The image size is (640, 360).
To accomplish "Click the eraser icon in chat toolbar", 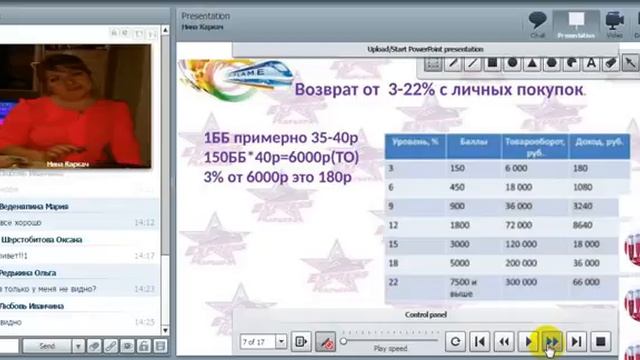I will pyautogui.click(x=94, y=346).
